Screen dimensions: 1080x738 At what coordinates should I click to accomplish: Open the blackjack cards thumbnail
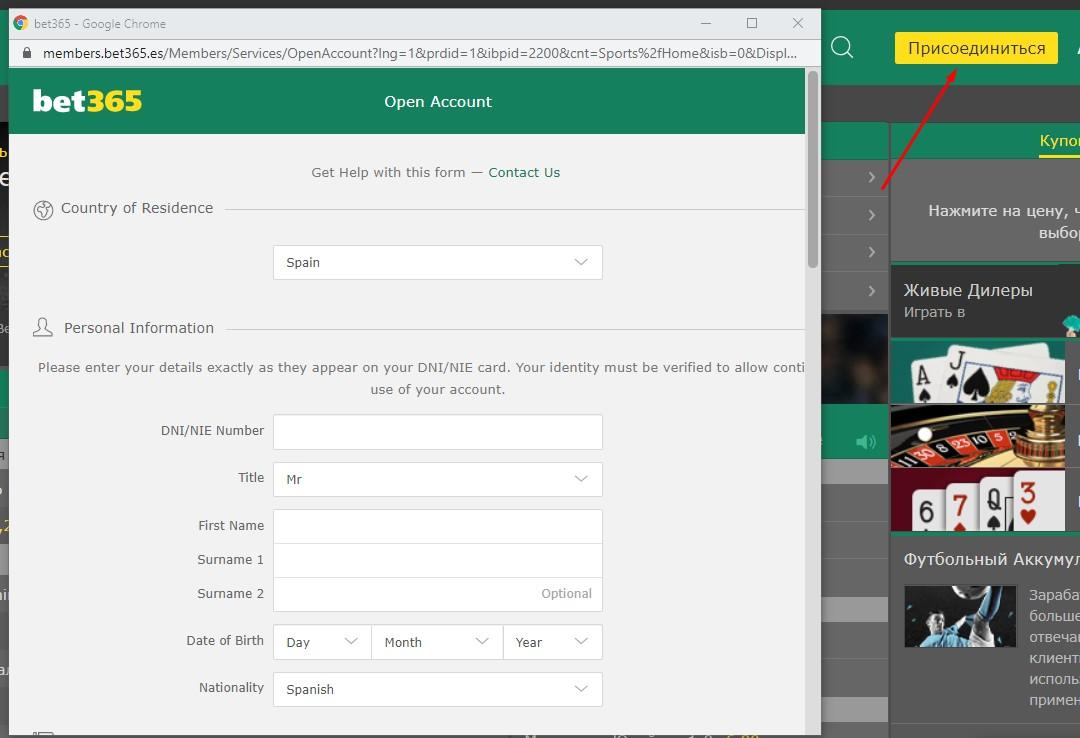click(977, 371)
